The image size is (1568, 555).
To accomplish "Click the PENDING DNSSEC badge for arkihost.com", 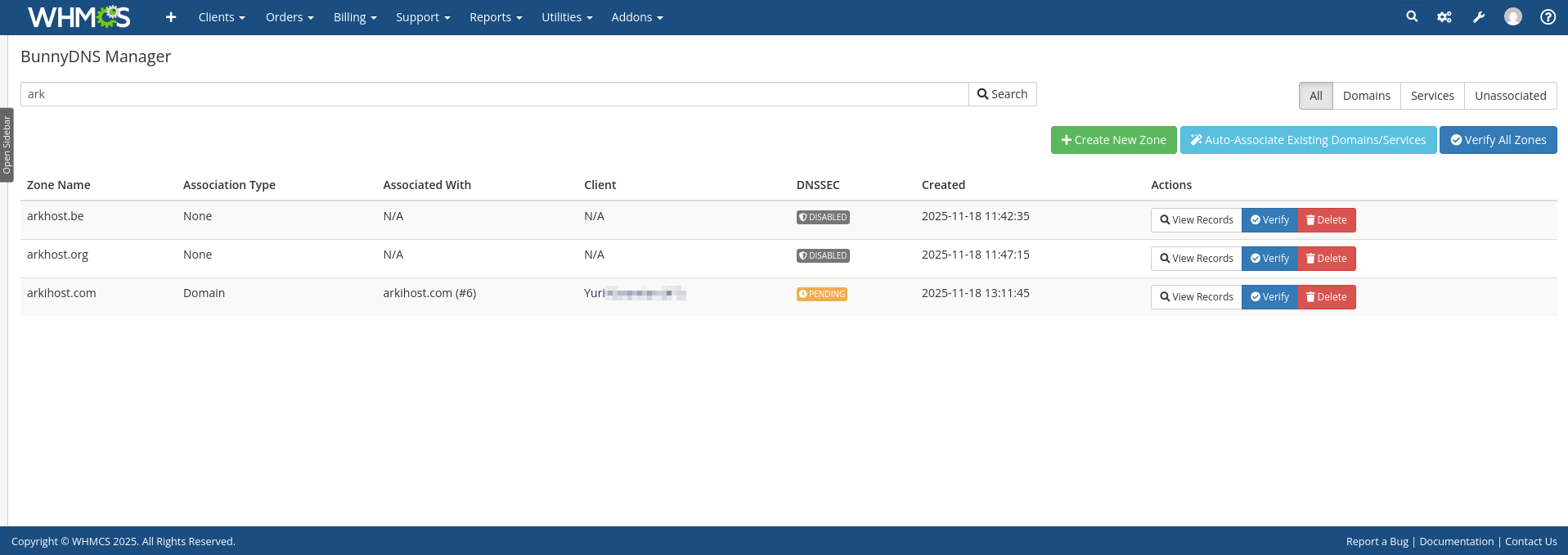I will [x=821, y=294].
